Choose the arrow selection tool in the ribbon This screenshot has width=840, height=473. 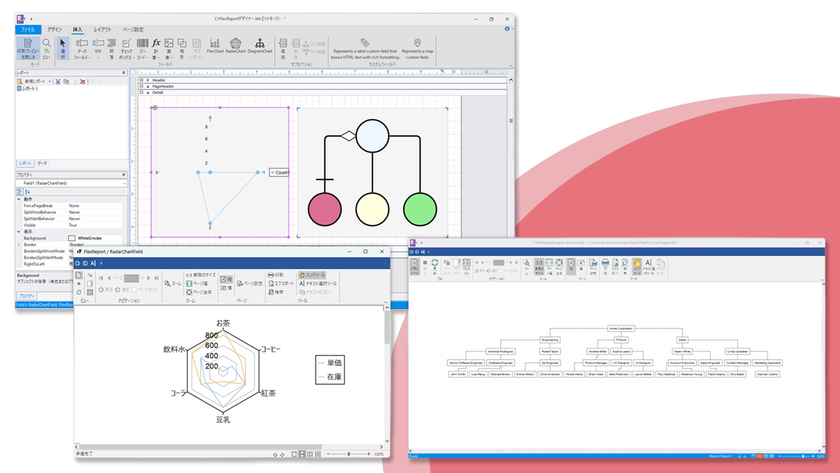tap(63, 49)
